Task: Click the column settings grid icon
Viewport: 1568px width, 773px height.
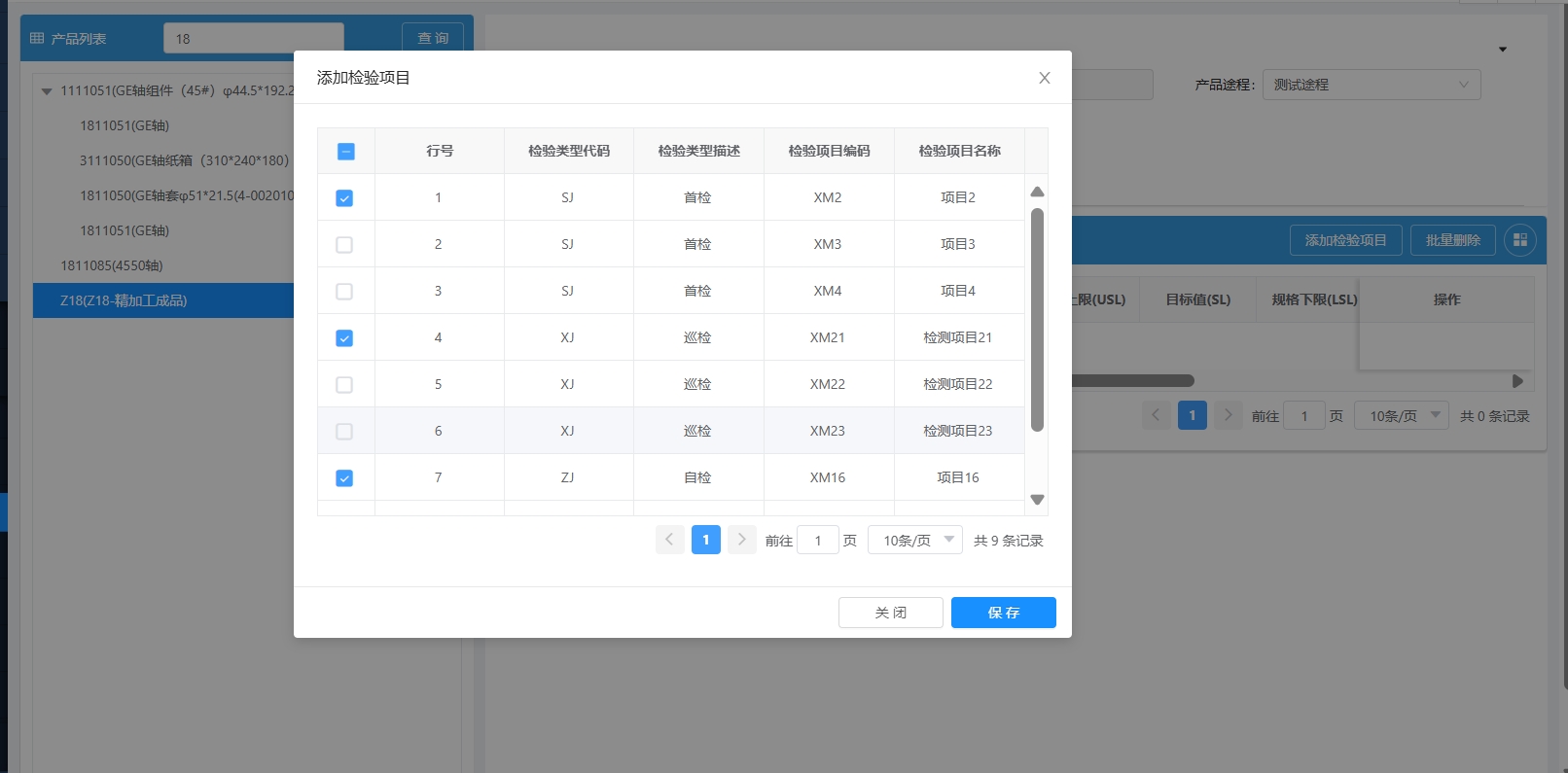Action: 1520,240
